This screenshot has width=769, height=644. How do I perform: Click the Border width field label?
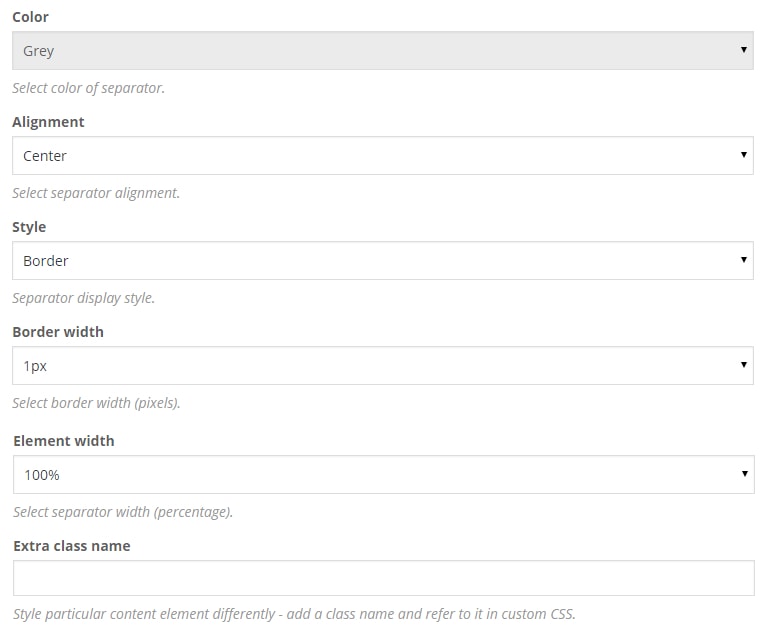[x=58, y=332]
